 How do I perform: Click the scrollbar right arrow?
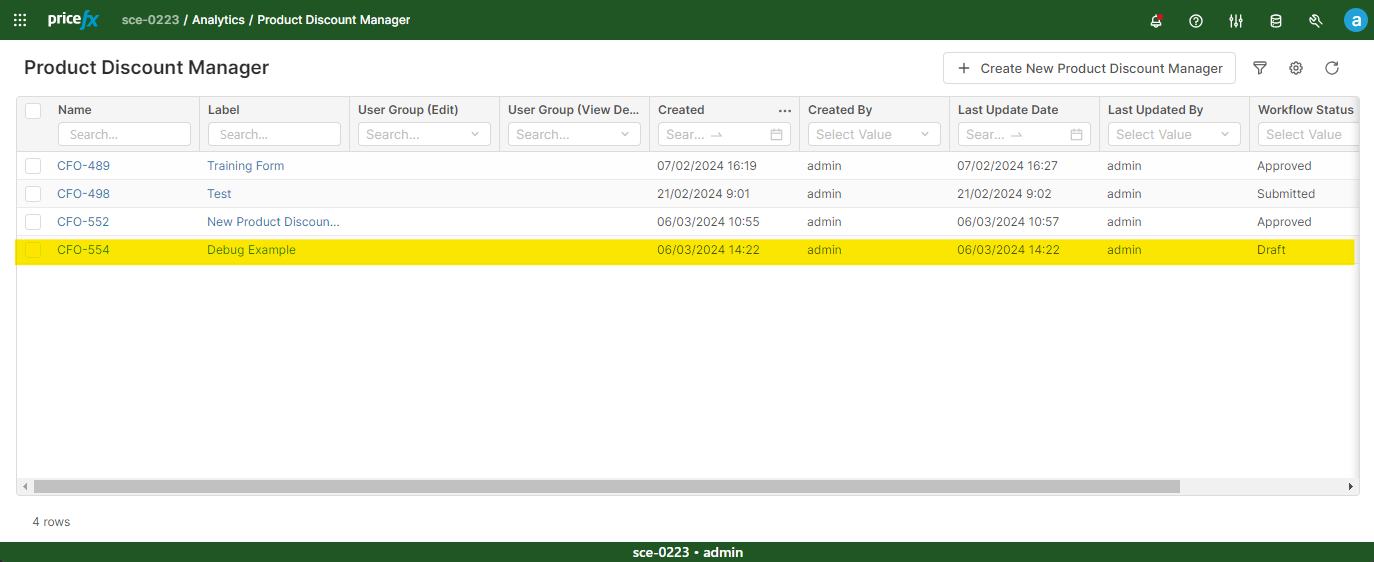[x=1351, y=487]
